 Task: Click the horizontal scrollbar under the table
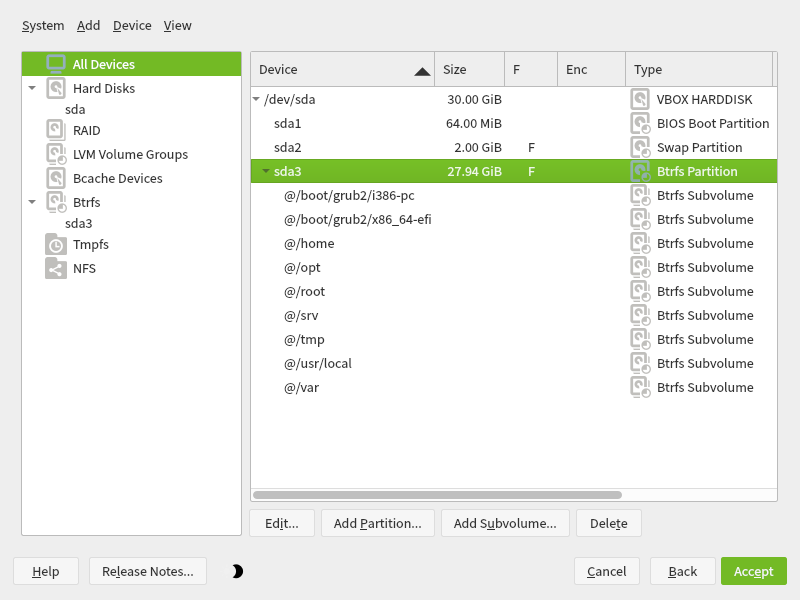(x=437, y=494)
